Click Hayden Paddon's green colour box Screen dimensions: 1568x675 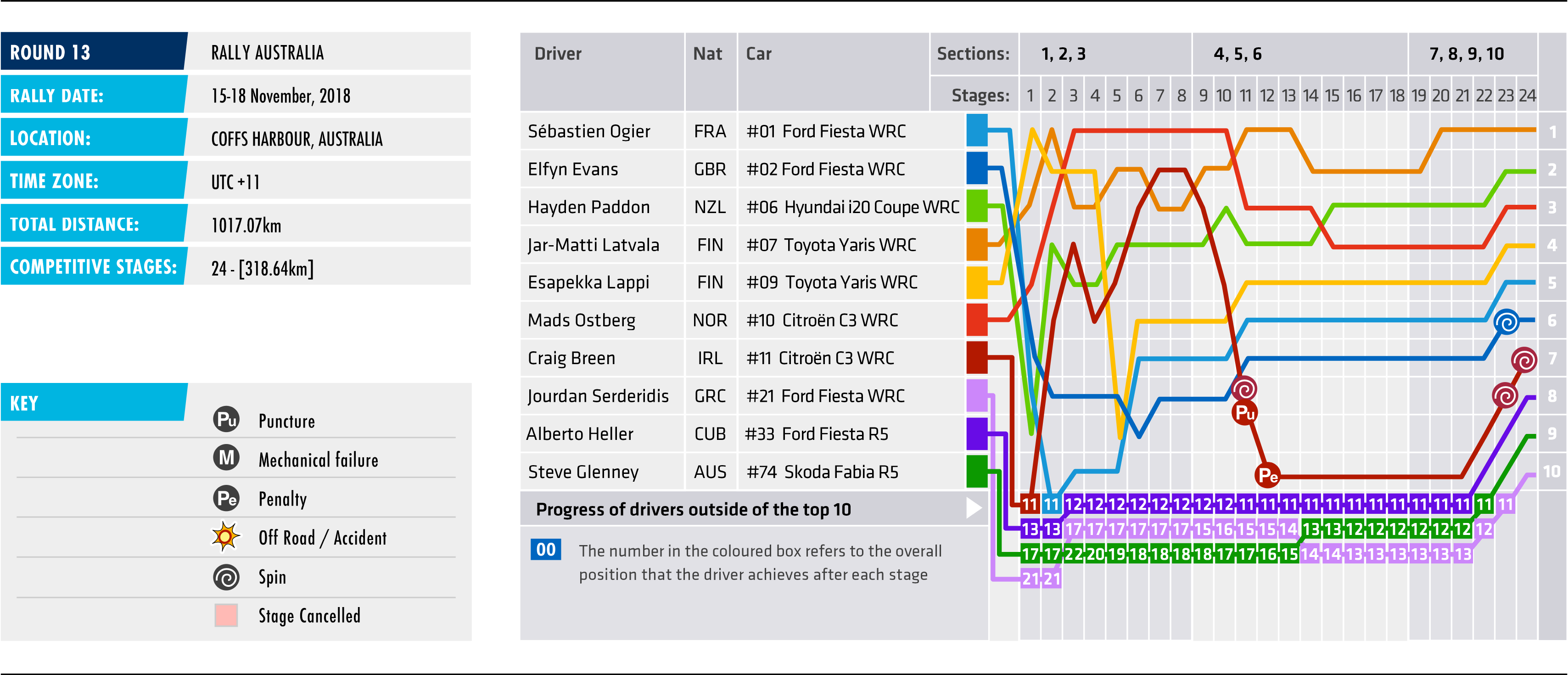(977, 206)
